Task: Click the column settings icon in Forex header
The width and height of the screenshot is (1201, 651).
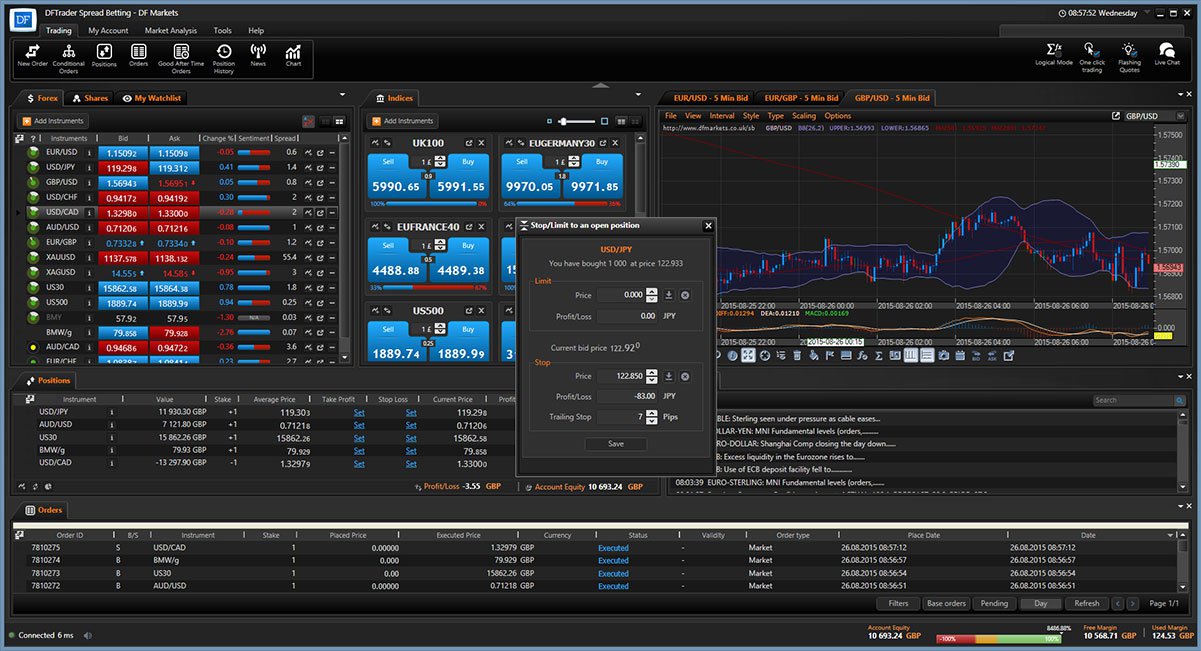Action: click(x=20, y=138)
